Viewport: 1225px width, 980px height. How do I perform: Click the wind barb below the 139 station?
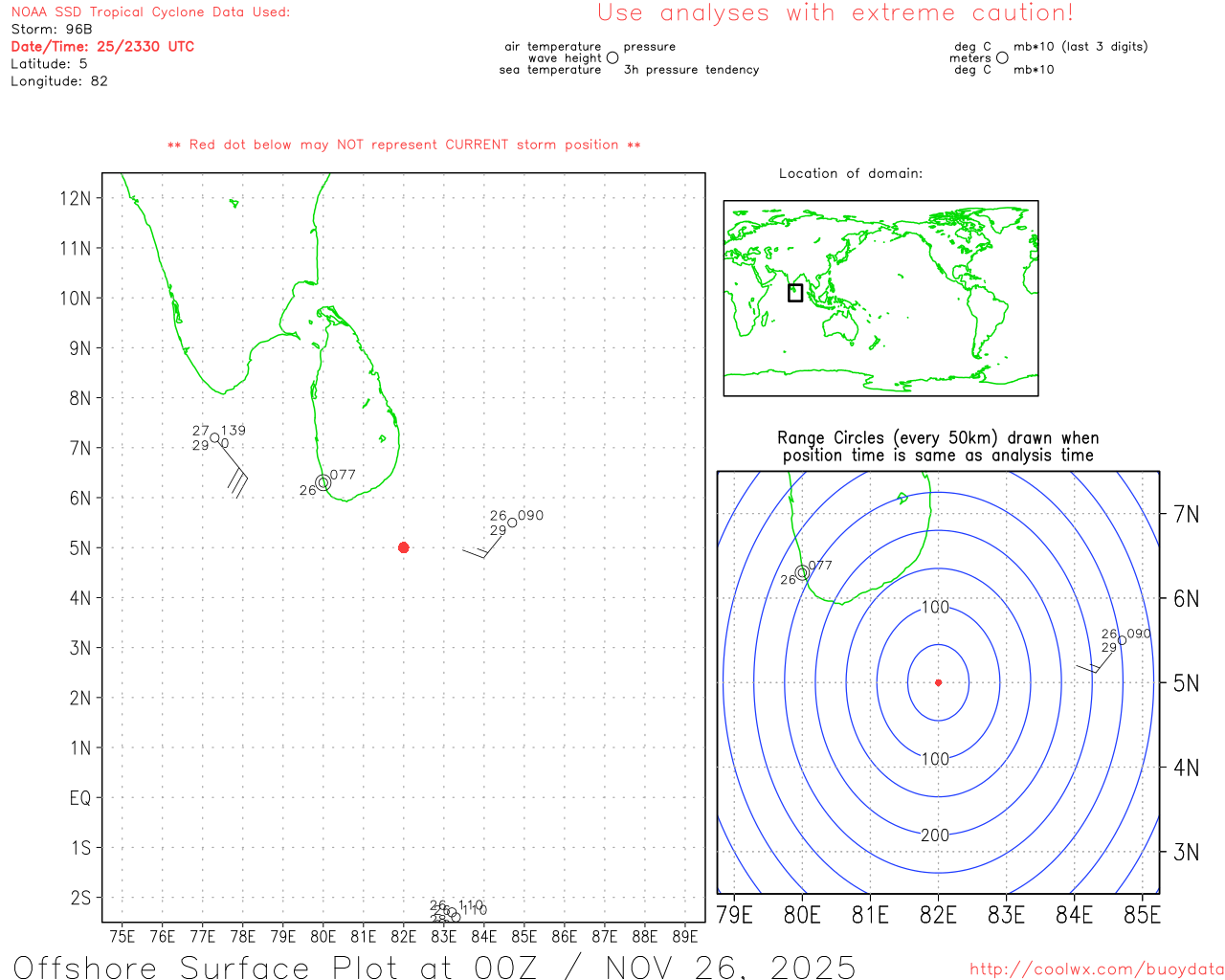233,471
